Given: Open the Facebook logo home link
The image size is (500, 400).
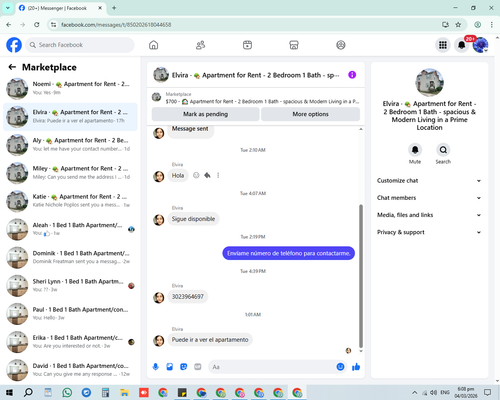Looking at the screenshot, I should tap(14, 45).
